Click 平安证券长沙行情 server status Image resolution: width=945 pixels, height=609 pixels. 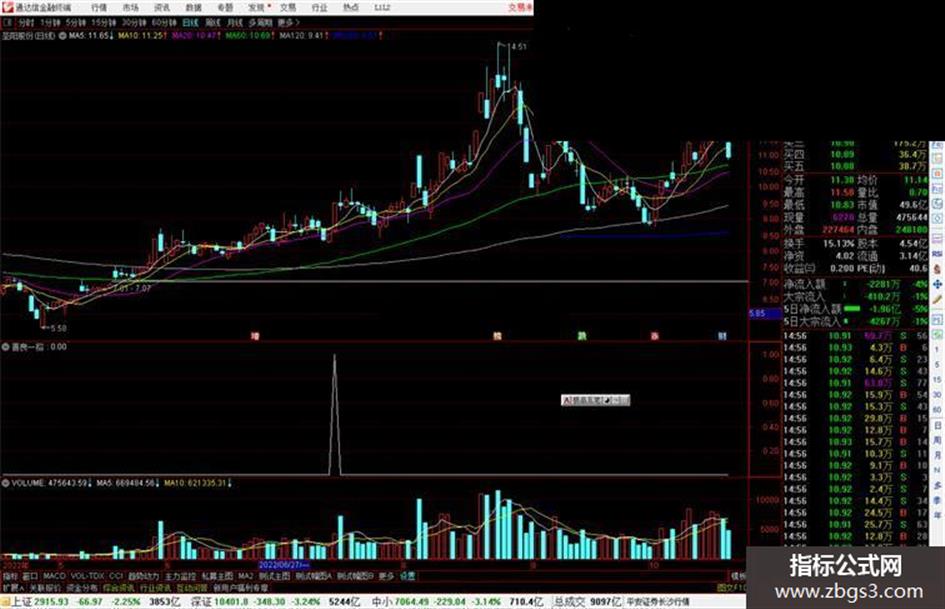click(658, 602)
